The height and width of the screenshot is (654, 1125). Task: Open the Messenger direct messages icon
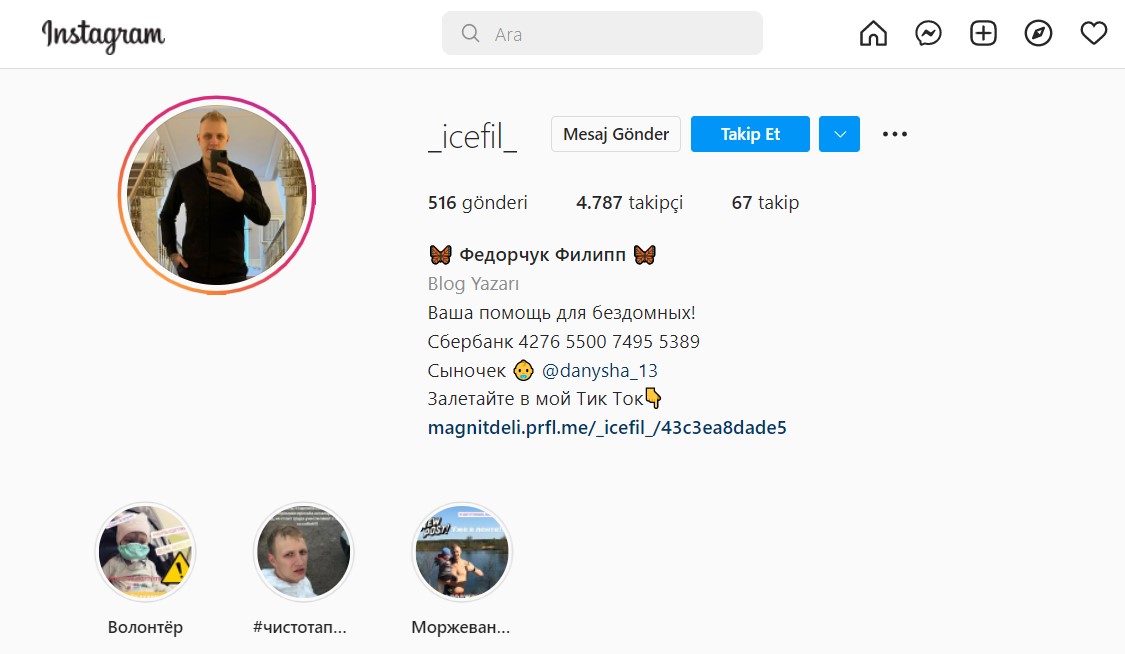click(928, 33)
